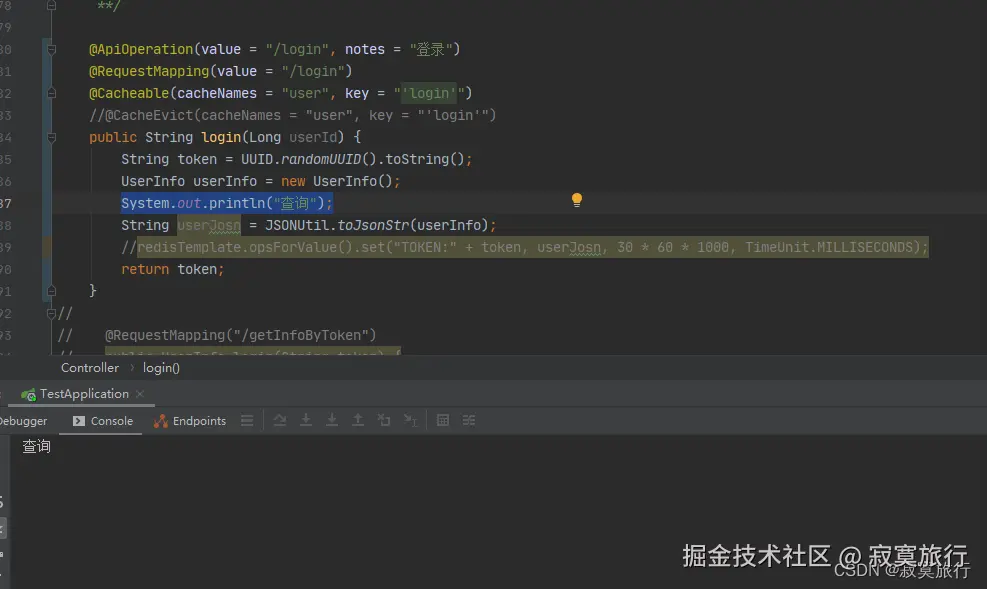The width and height of the screenshot is (987, 589).
Task: Collapse the login method at its signature
Action: [x=52, y=137]
